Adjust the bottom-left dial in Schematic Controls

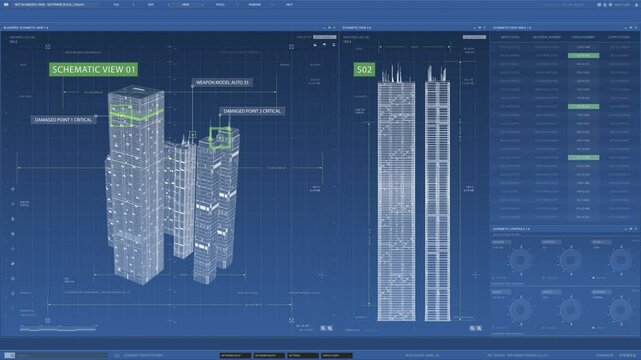[520, 310]
